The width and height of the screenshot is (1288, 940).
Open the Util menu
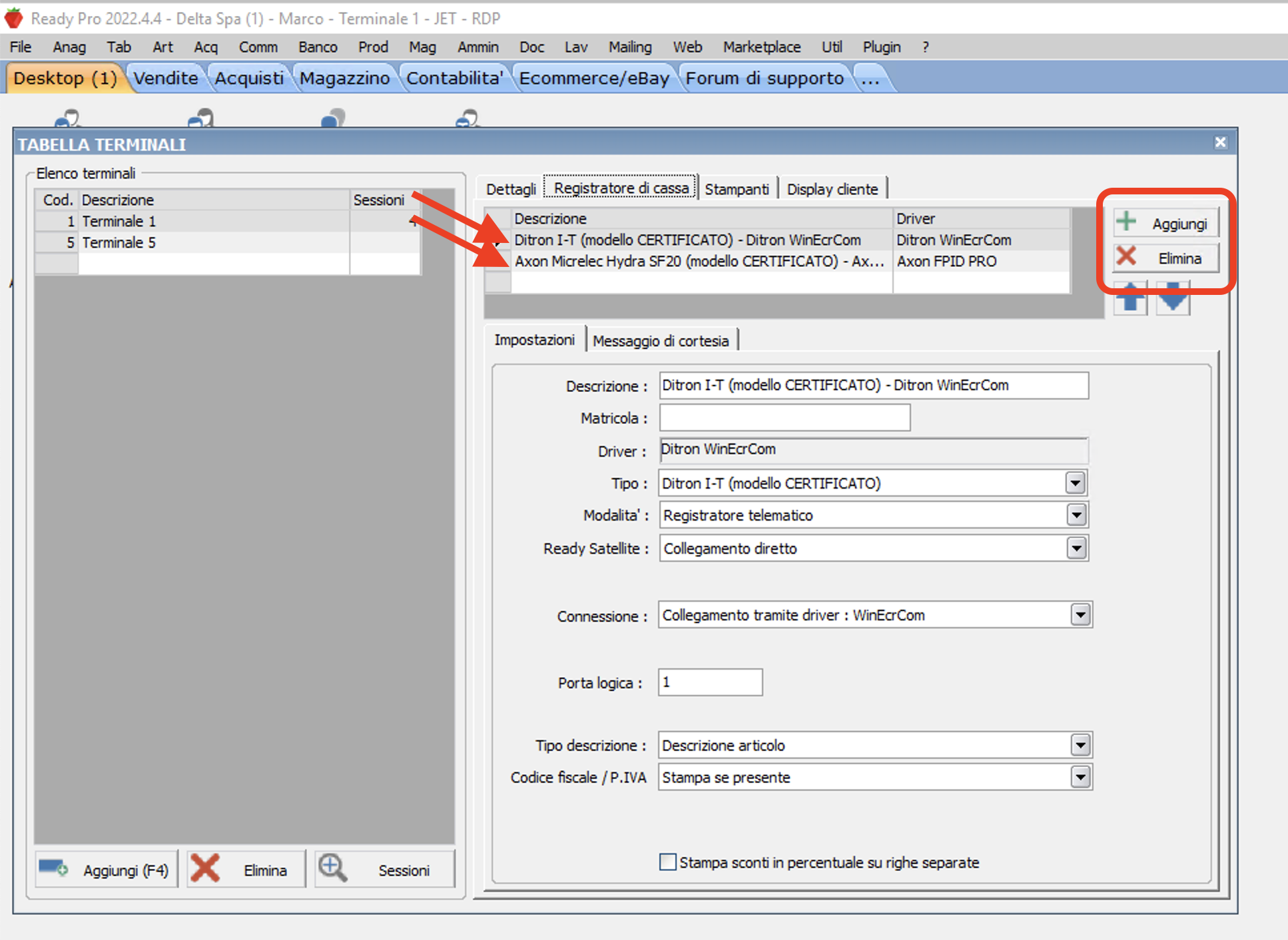(832, 47)
